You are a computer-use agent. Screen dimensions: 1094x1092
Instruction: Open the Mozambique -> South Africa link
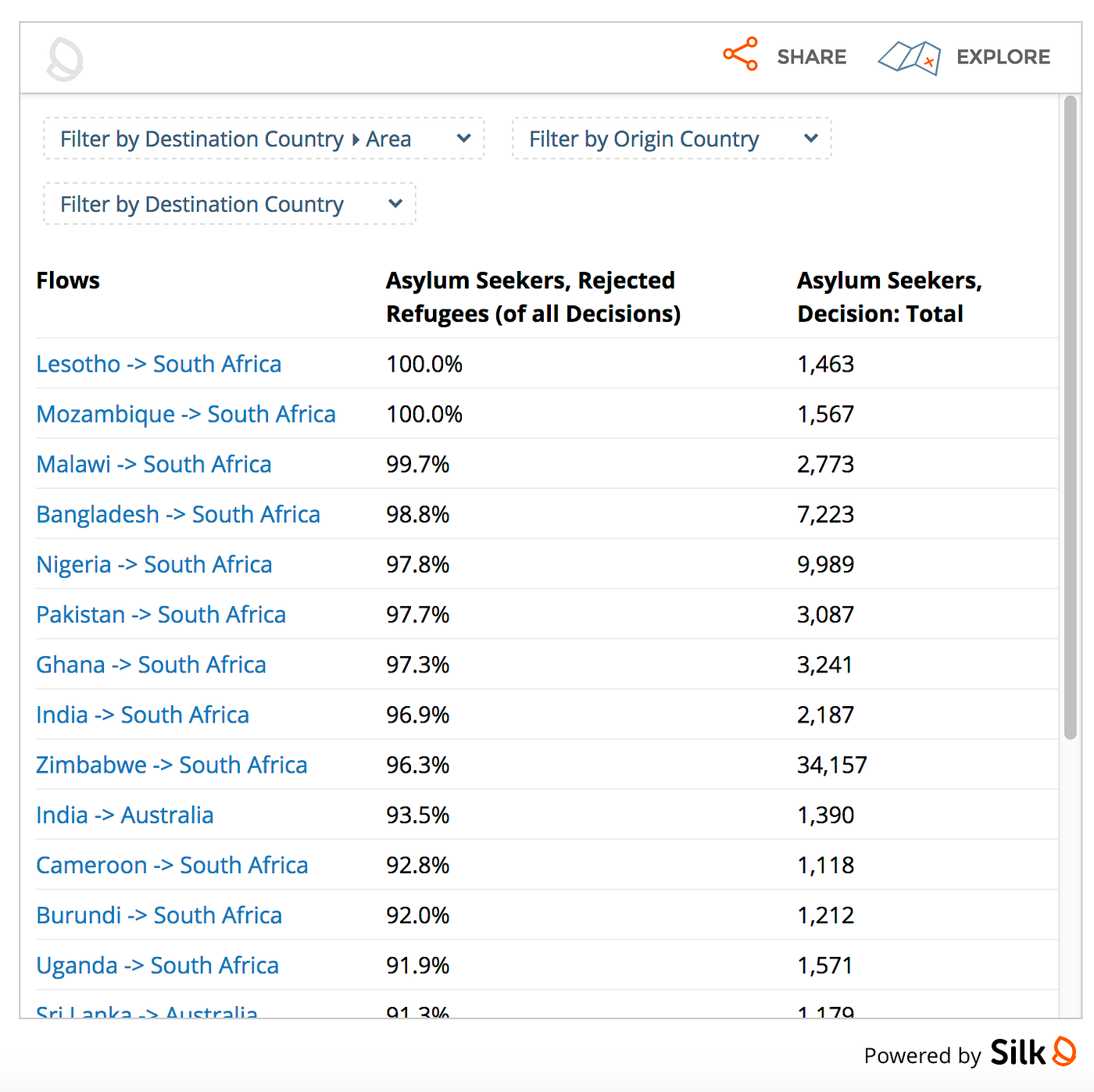(x=186, y=414)
